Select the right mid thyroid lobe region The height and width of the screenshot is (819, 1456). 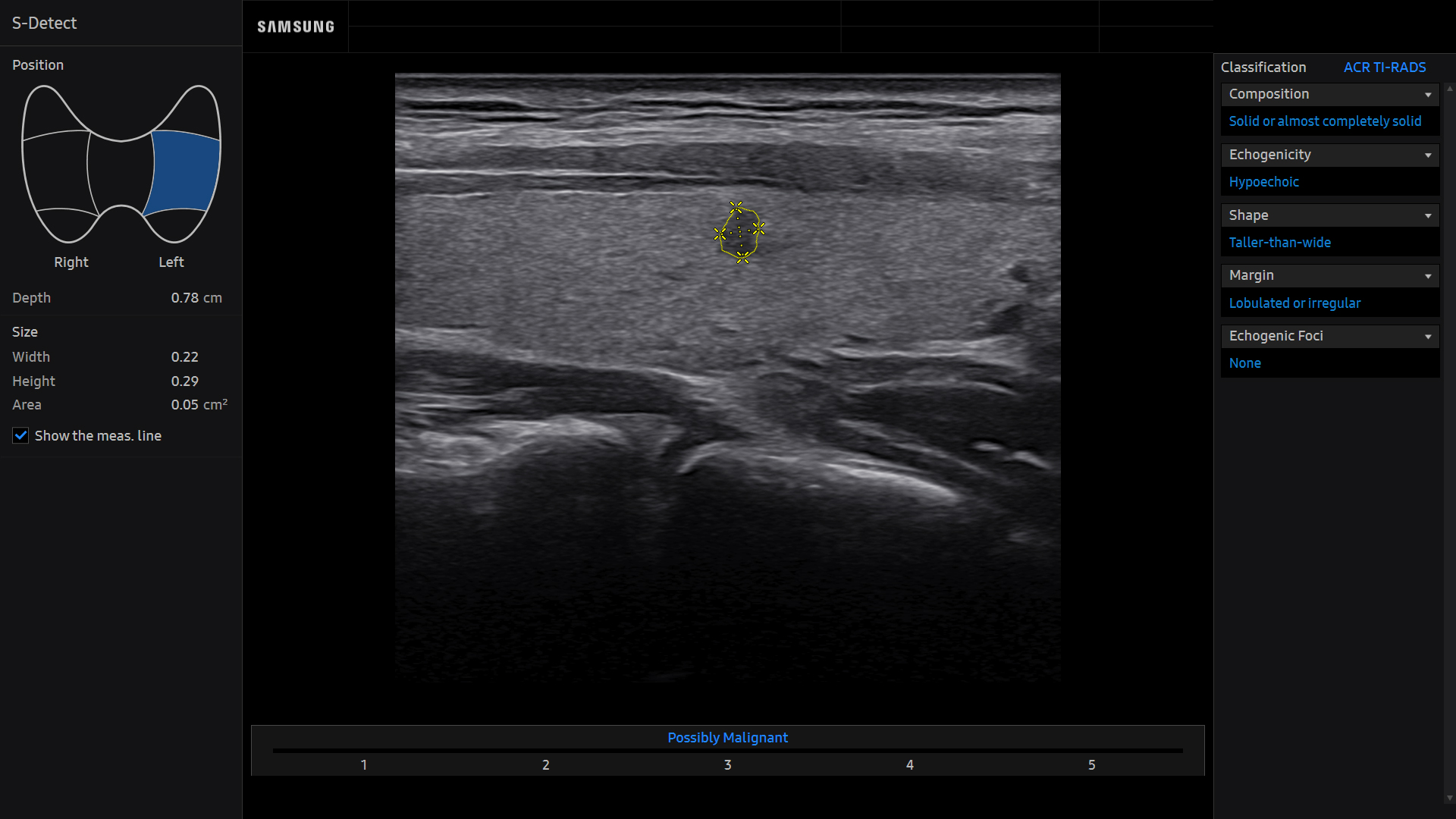(x=58, y=174)
